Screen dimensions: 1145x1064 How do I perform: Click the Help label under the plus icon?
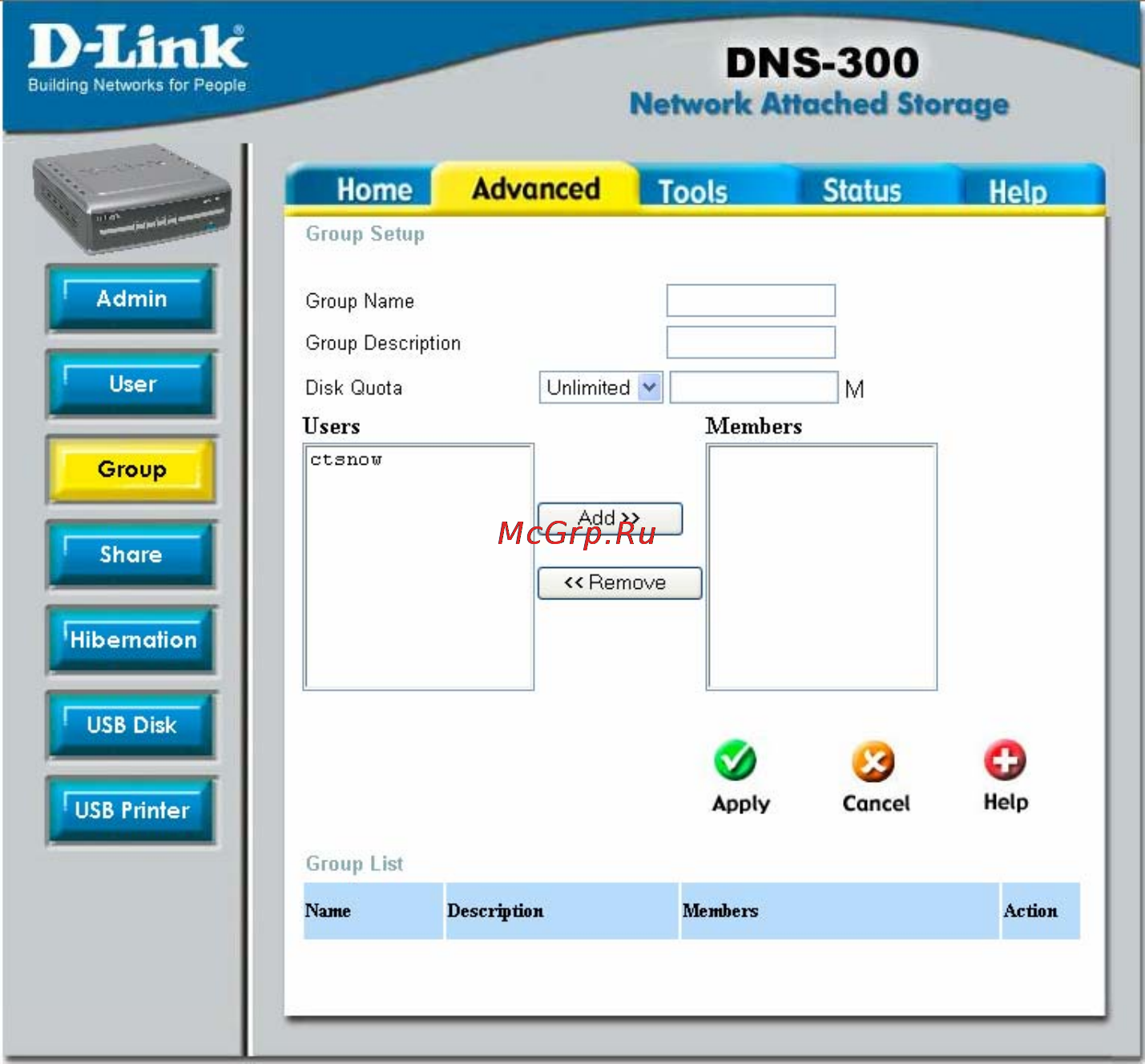click(1006, 802)
